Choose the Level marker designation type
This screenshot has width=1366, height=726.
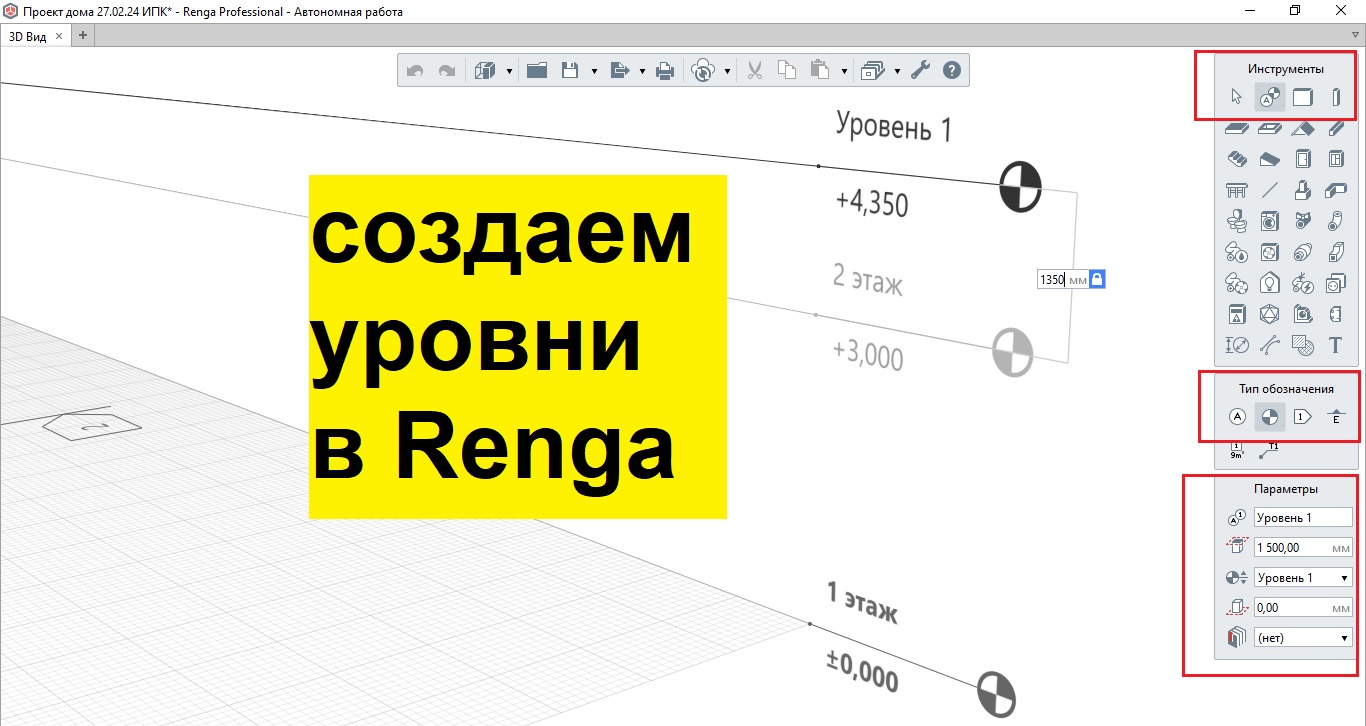pyautogui.click(x=1269, y=417)
